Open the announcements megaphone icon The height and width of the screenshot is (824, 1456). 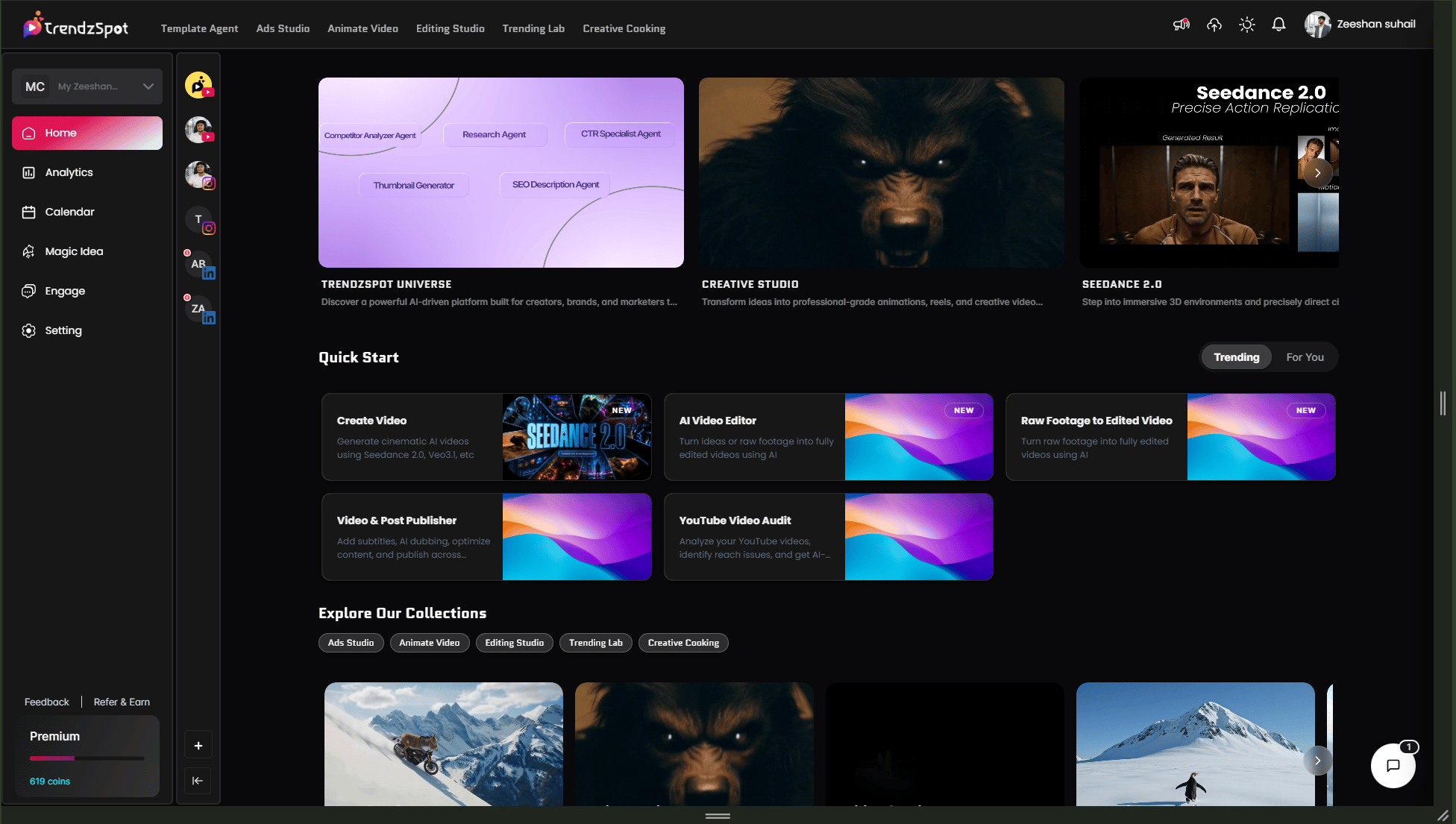[1182, 25]
